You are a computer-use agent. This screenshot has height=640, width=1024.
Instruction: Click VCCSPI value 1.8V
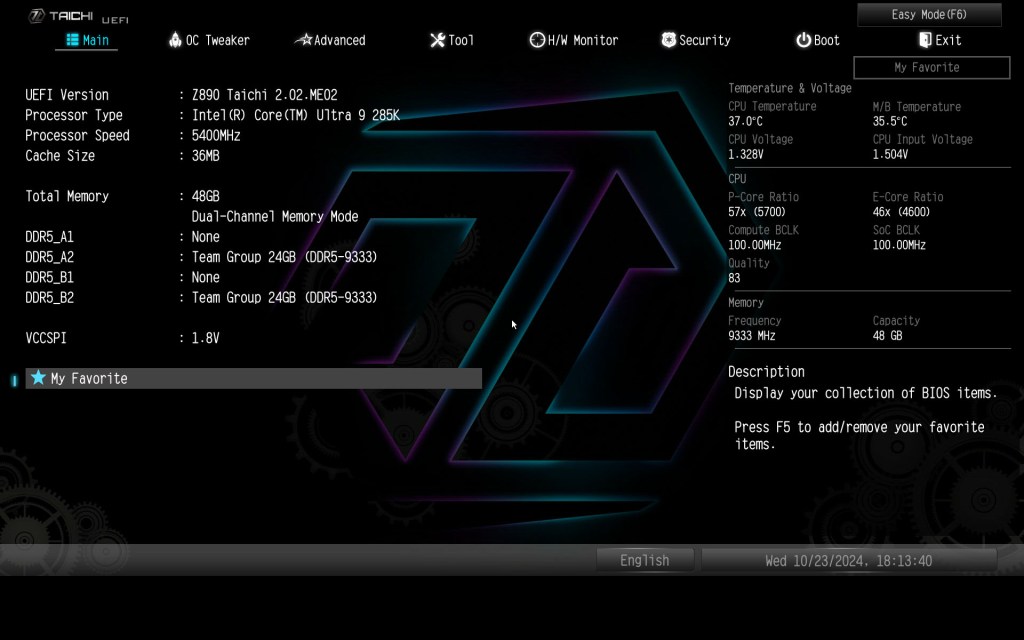pos(206,338)
